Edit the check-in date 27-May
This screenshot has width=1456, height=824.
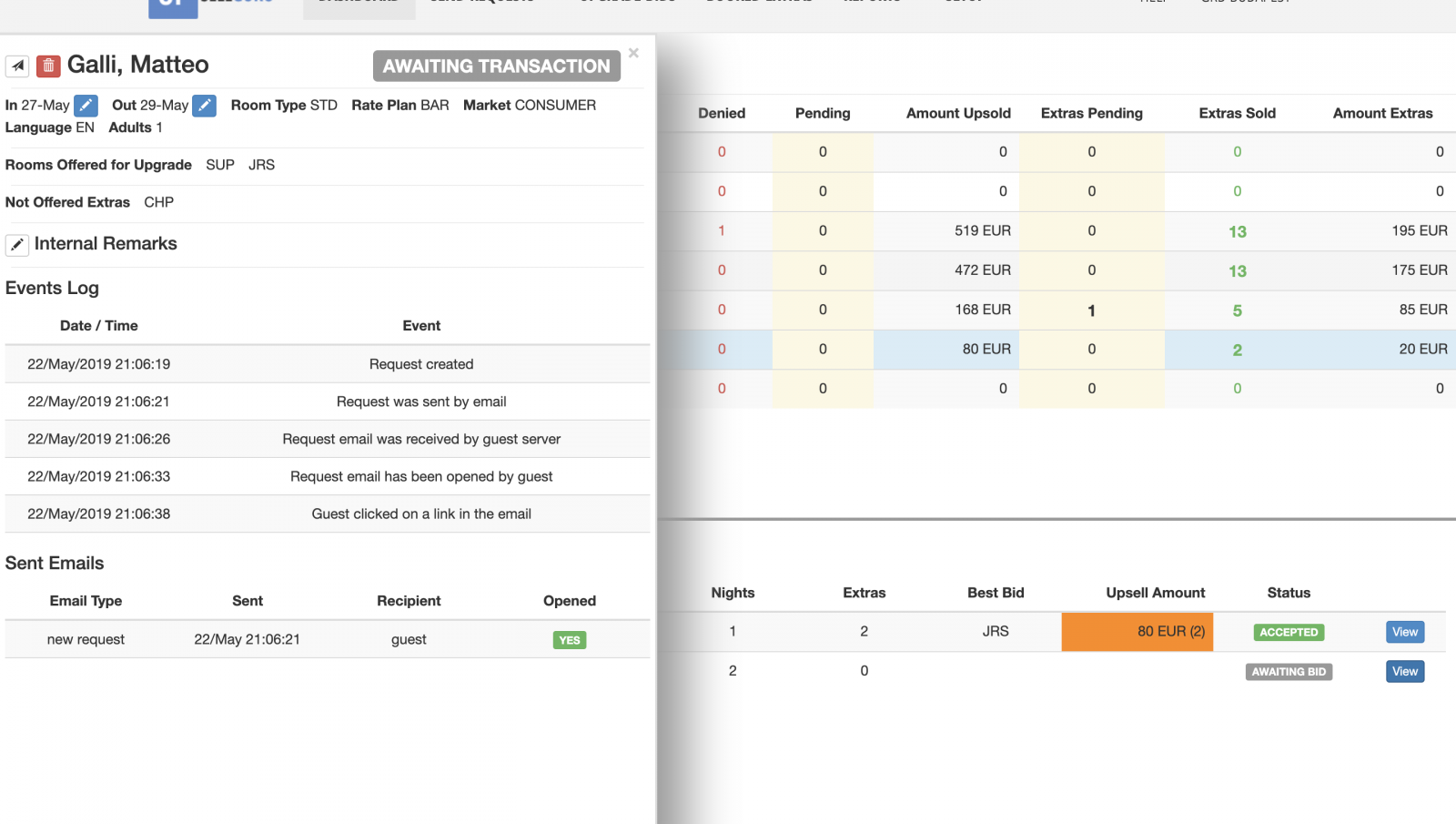[x=86, y=106]
